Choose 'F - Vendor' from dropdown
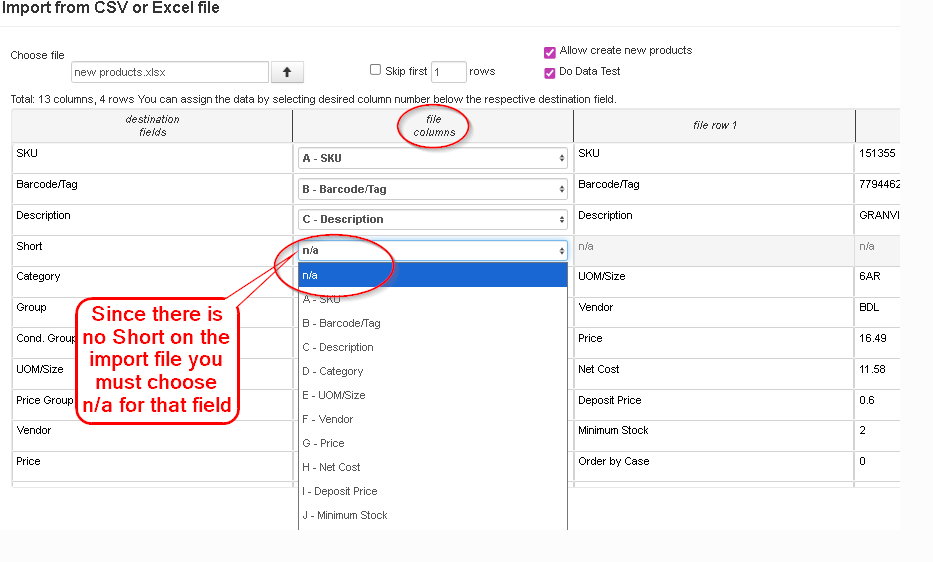This screenshot has height=562, width=933. tap(327, 419)
